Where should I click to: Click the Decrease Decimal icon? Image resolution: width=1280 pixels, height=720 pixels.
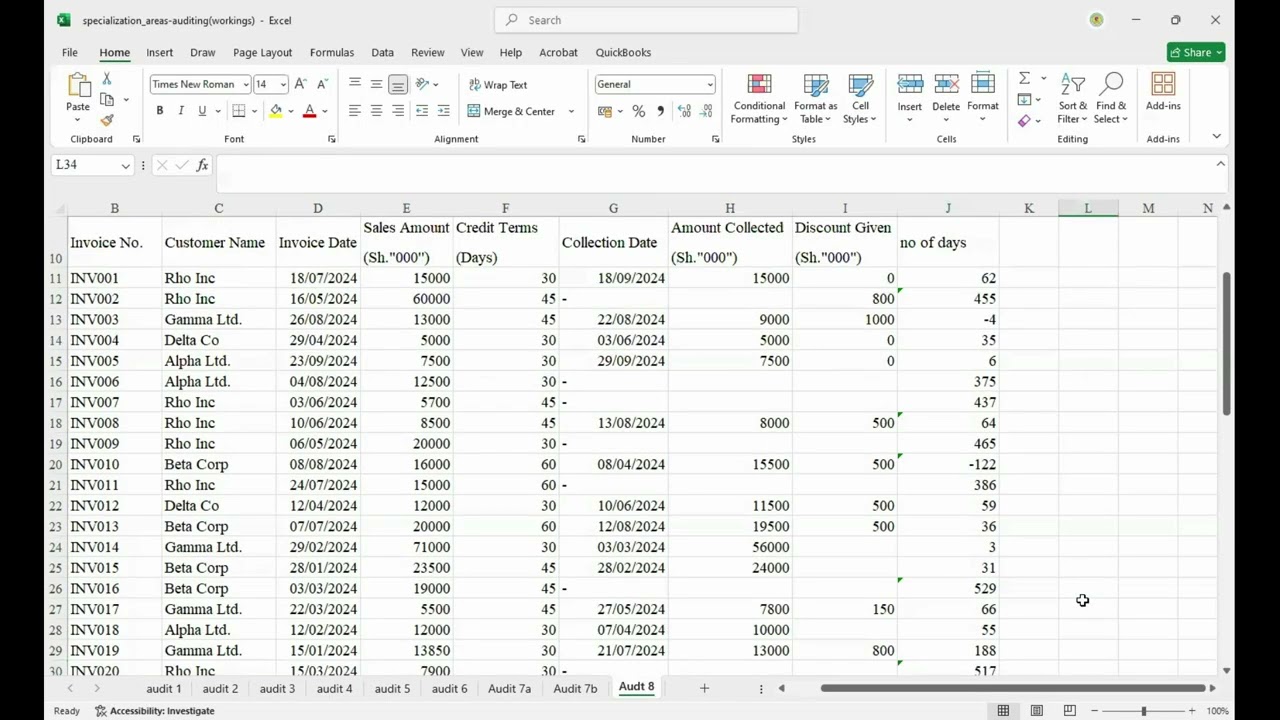click(708, 111)
